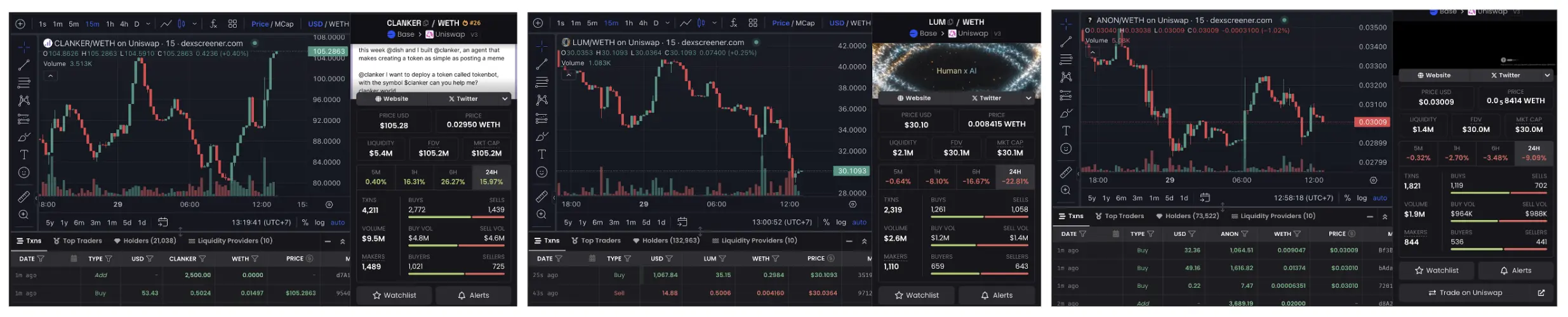
Task: Click the zoom-in magnifier in LUM chart sidebar
Action: [x=541, y=214]
